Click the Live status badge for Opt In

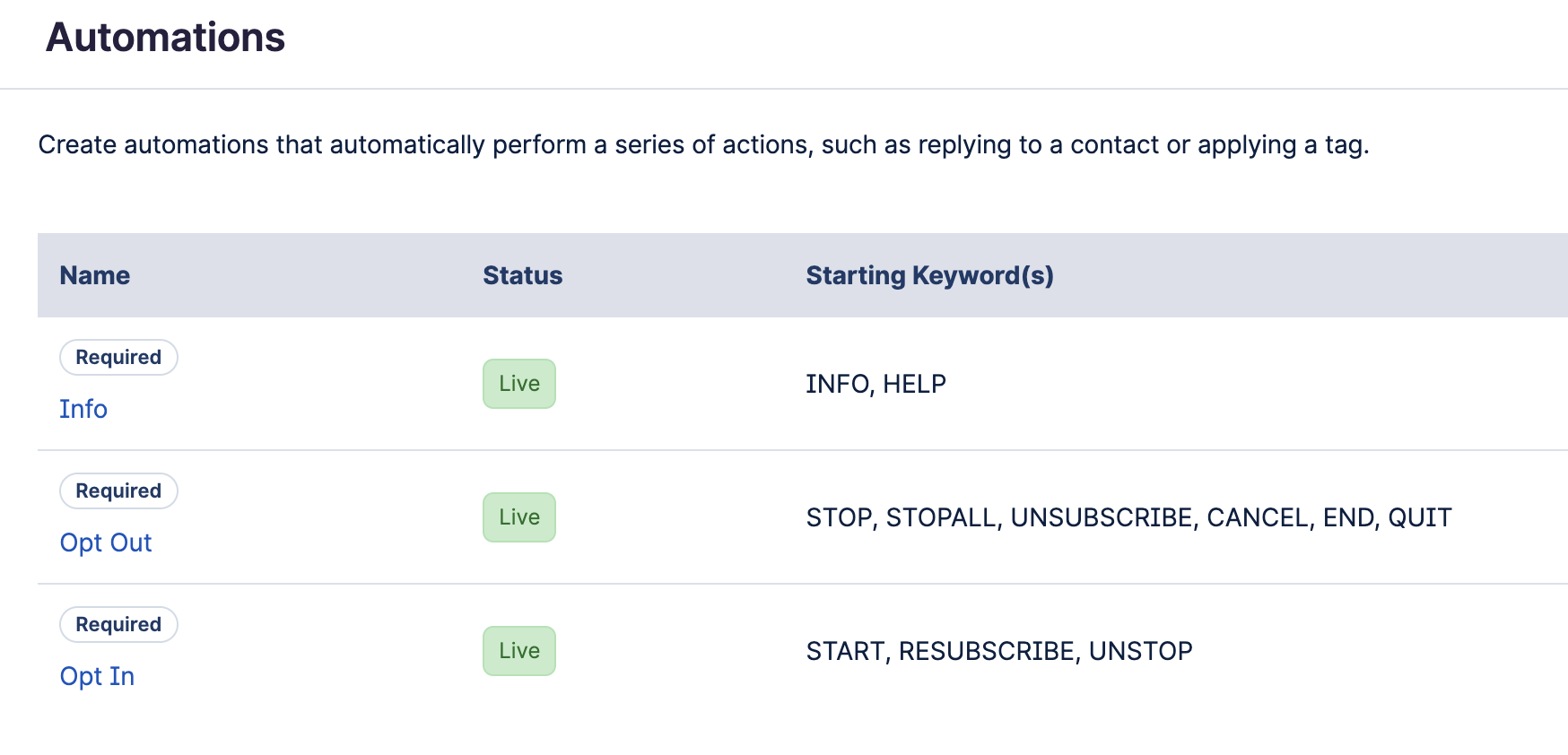point(519,651)
